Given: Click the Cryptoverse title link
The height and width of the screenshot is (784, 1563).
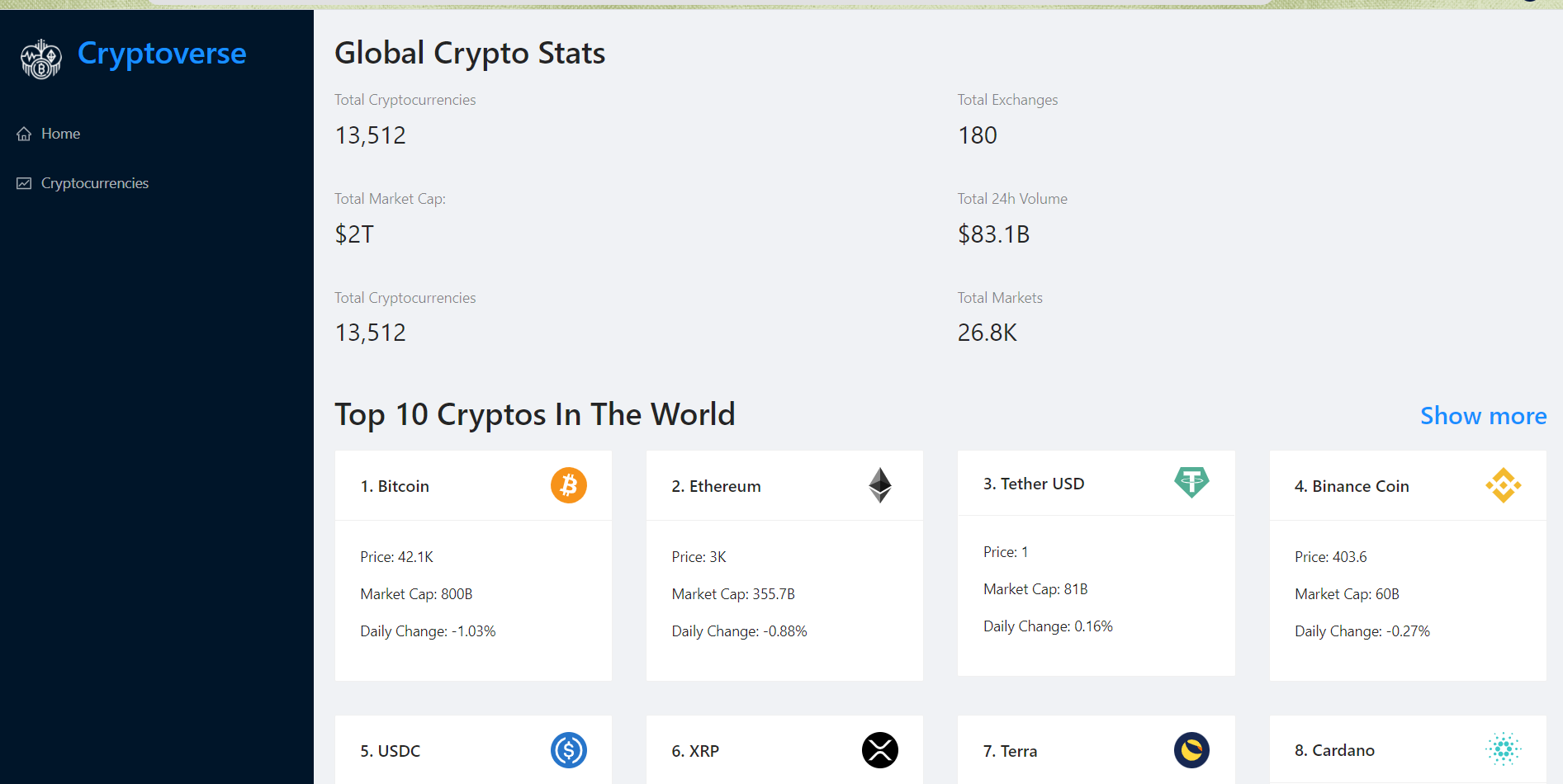Looking at the screenshot, I should [x=162, y=53].
